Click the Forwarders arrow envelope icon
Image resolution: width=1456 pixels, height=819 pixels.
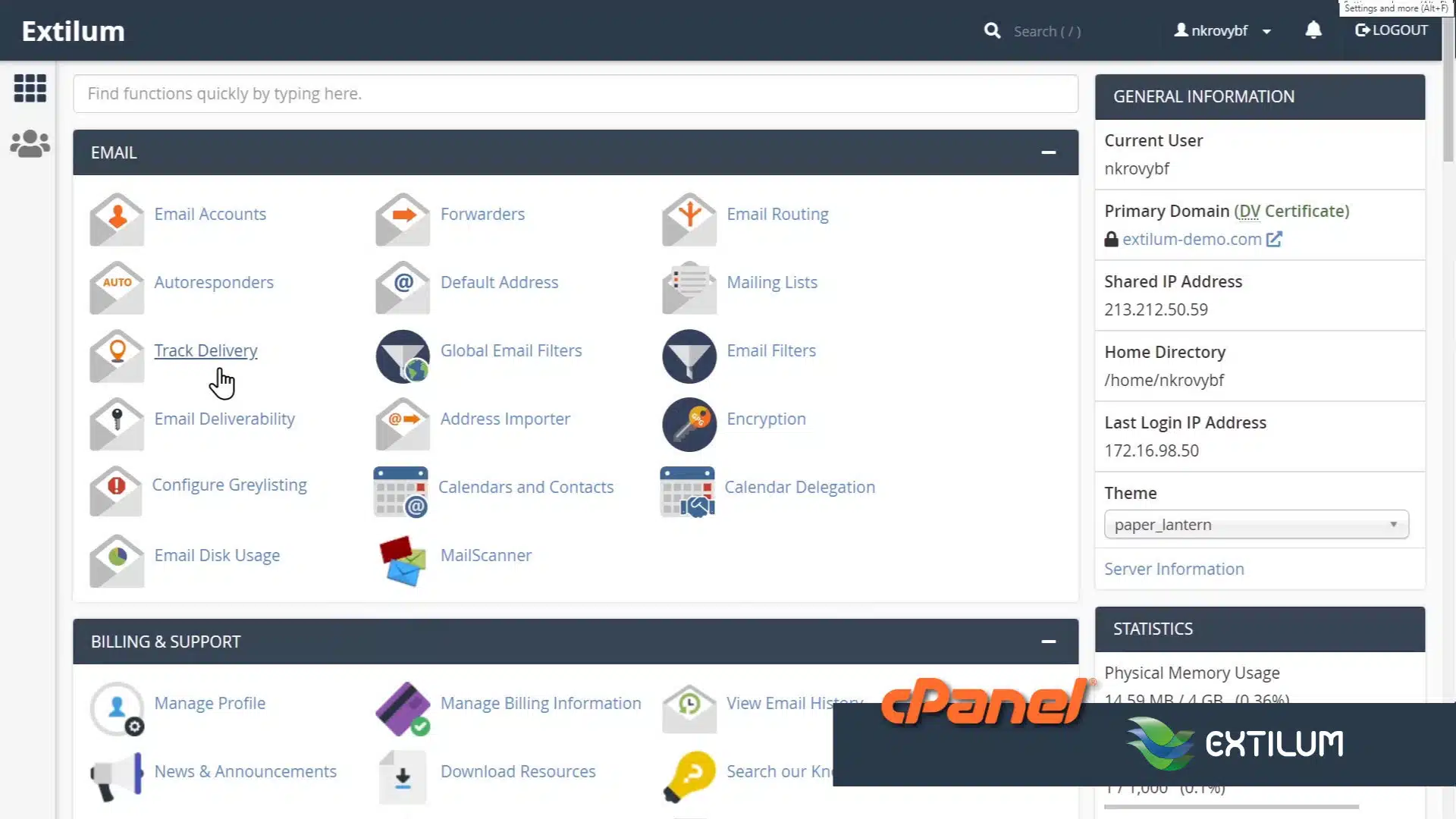[403, 219]
